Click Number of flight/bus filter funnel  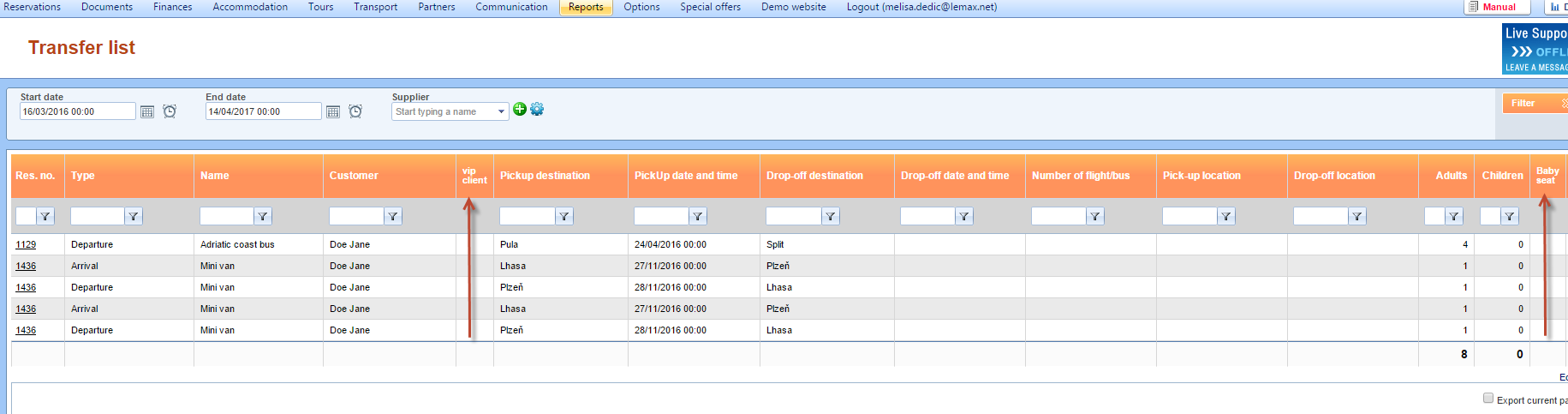point(1095,216)
